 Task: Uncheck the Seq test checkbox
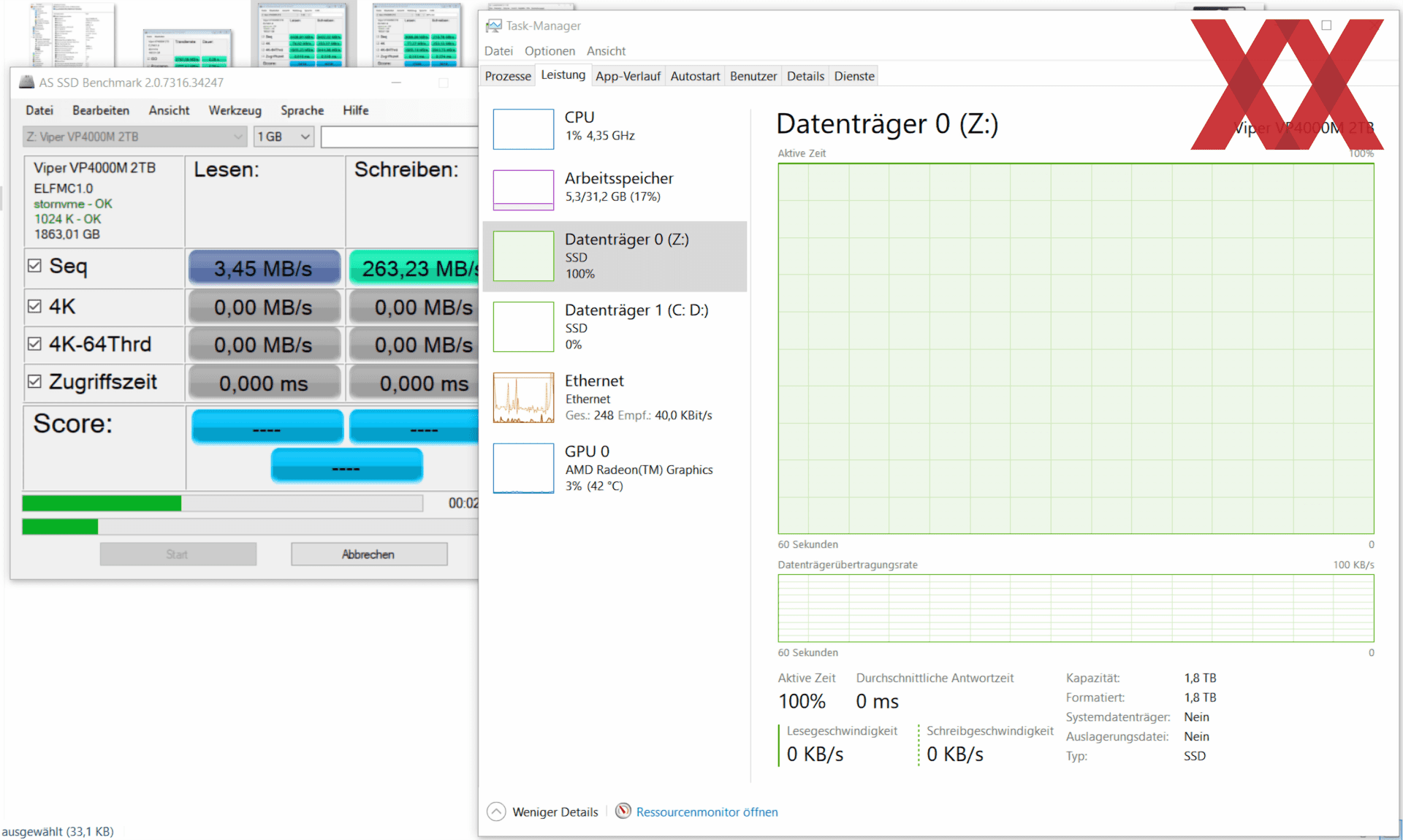click(34, 266)
